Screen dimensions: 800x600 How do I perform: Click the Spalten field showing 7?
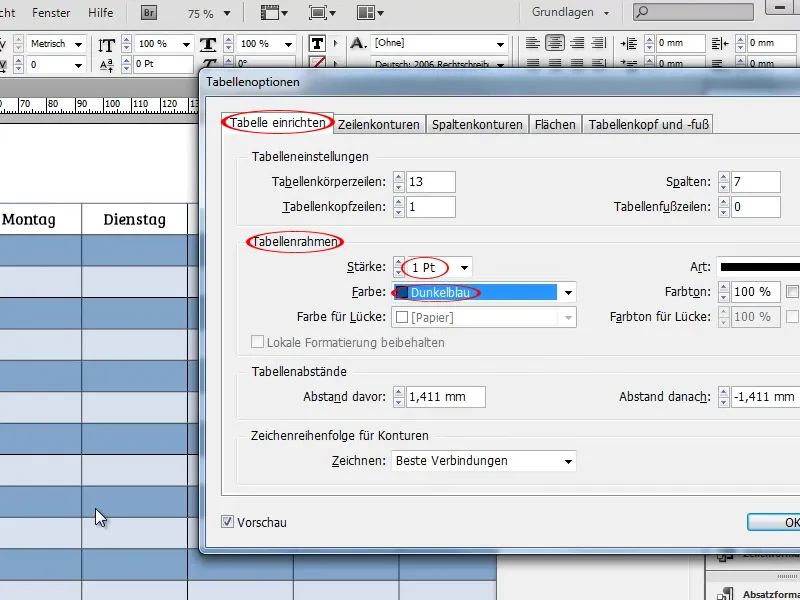click(x=756, y=182)
